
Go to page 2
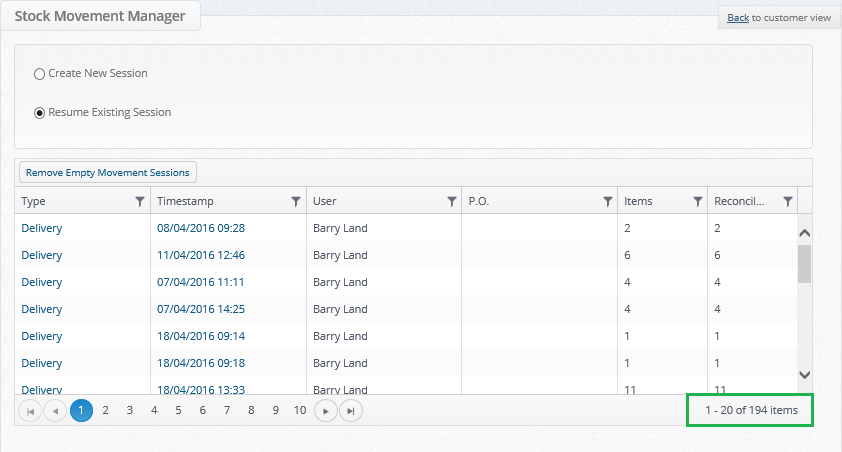[x=105, y=411]
